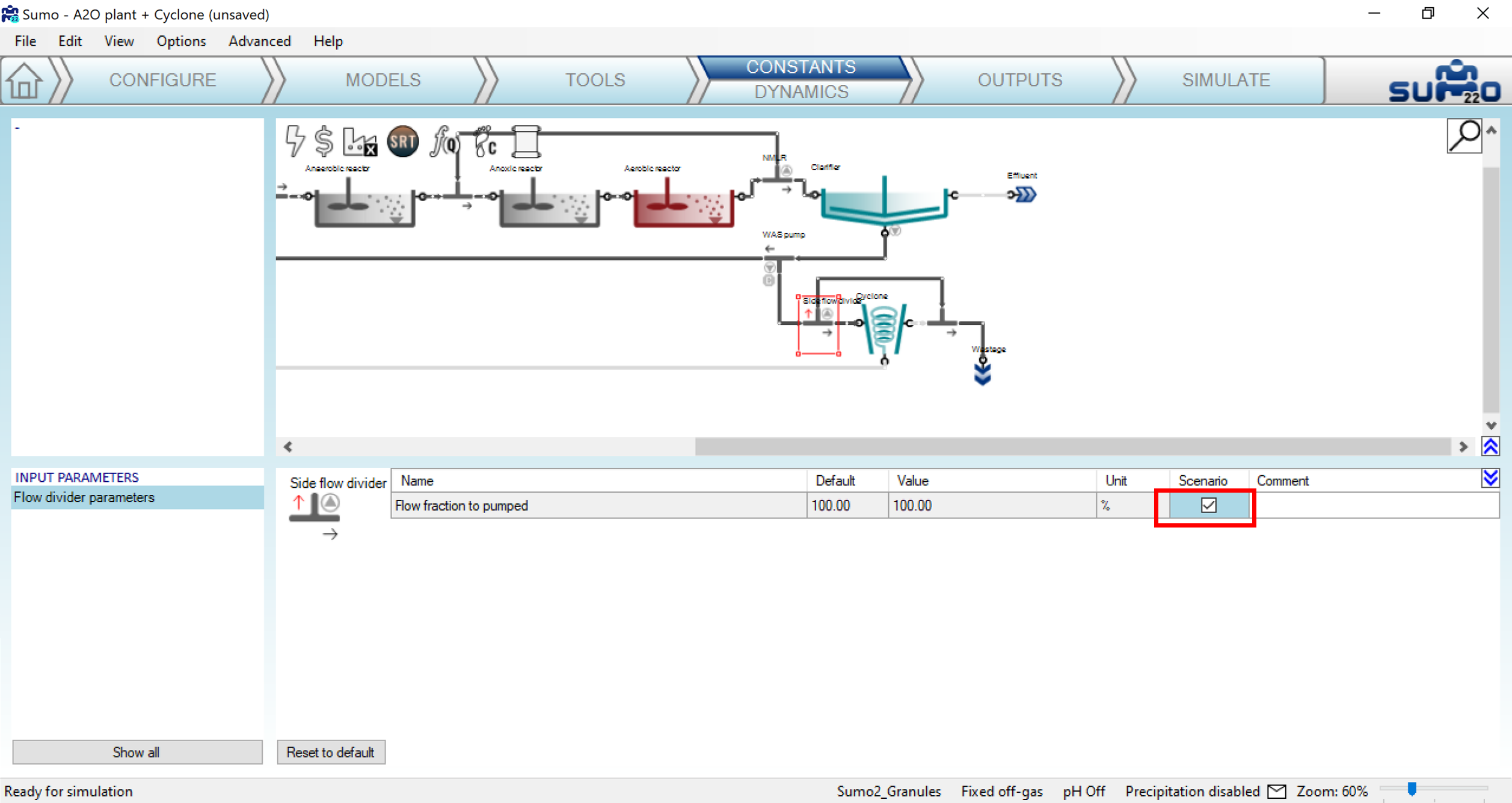Open the Edit menu

point(70,41)
